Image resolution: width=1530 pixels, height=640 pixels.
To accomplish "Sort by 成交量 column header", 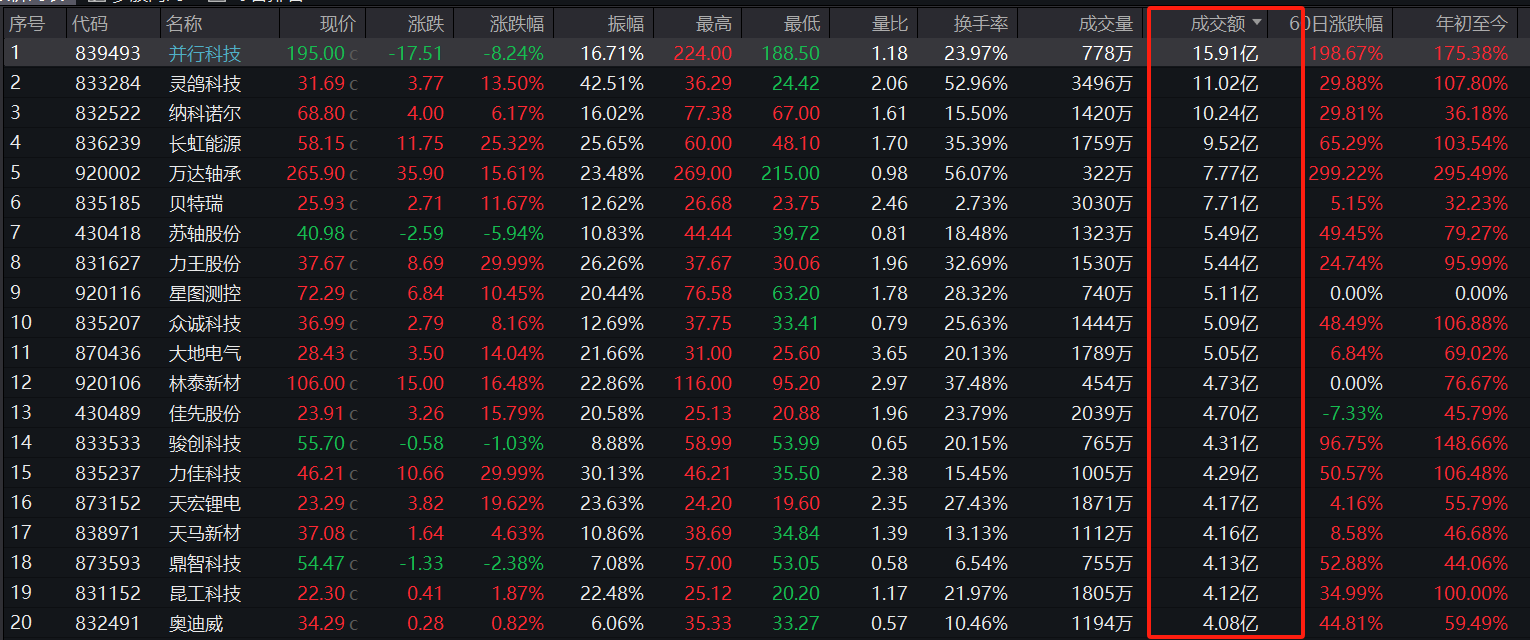I will (1106, 23).
